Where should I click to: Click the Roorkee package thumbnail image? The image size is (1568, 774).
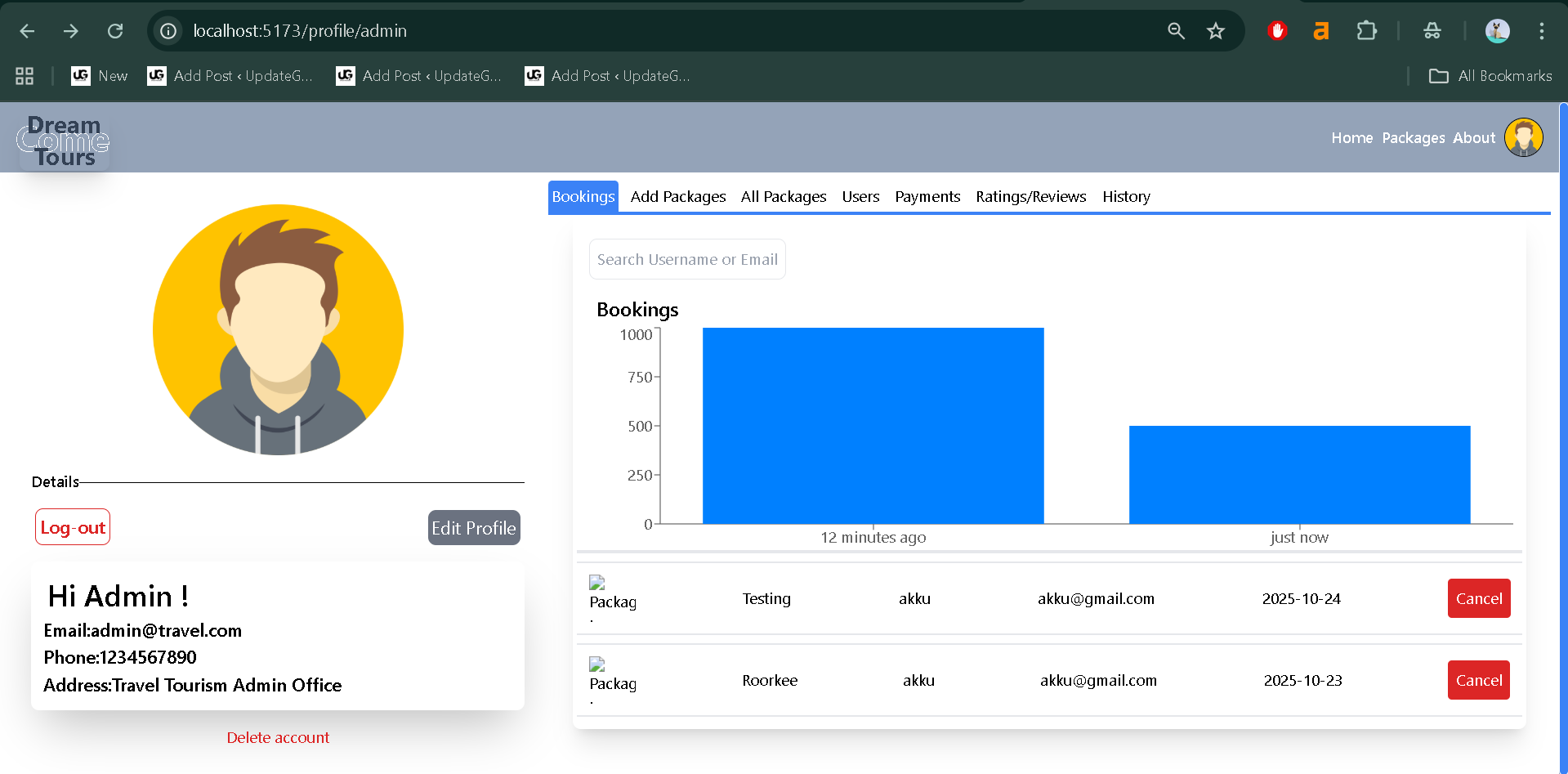[x=598, y=665]
